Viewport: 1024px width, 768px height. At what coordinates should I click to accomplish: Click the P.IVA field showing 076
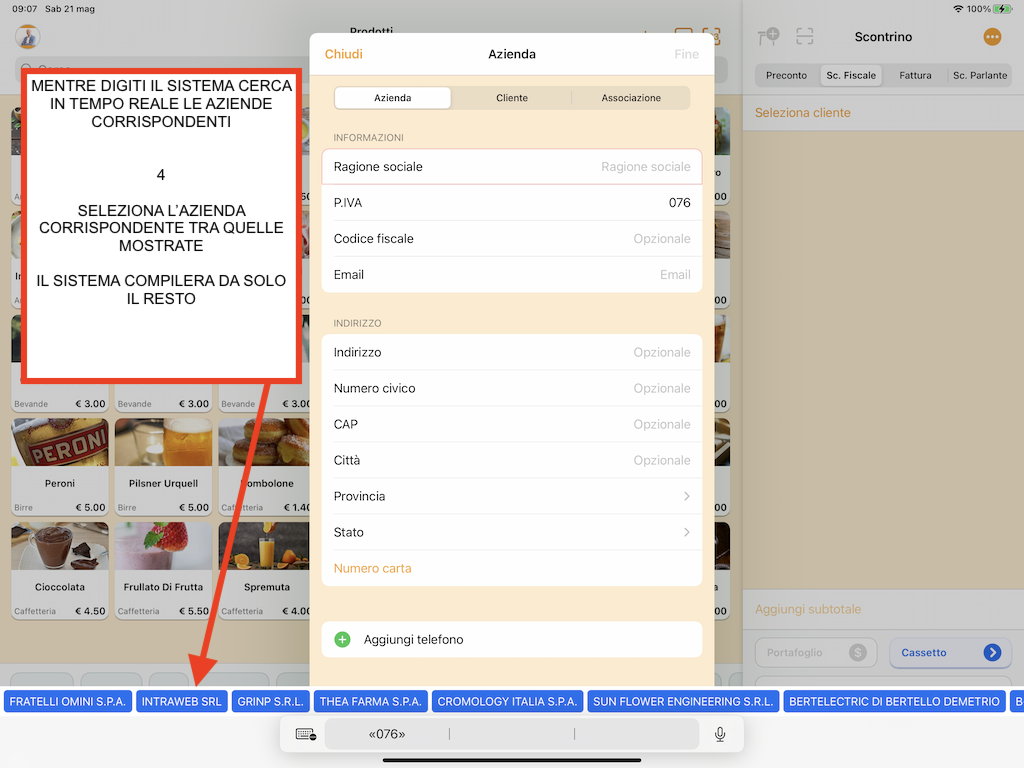512,202
